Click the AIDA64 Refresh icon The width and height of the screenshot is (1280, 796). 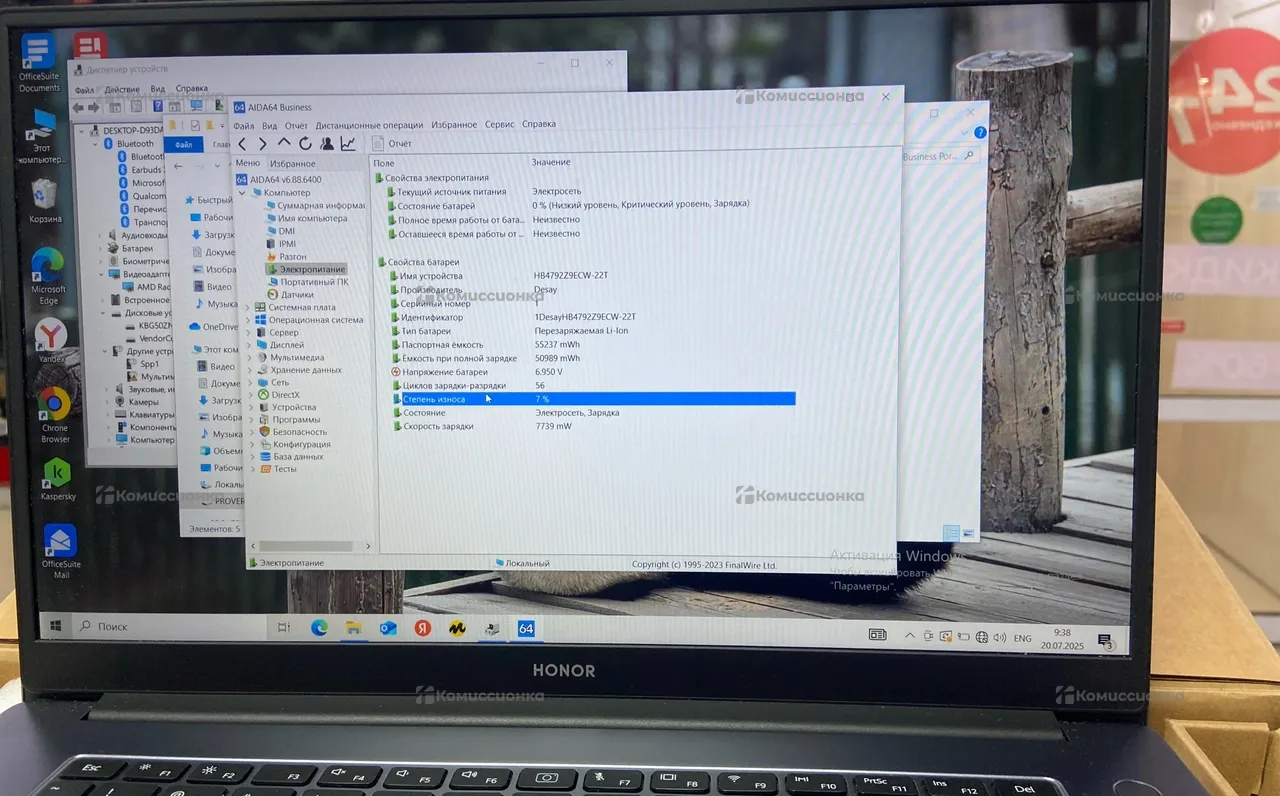pyautogui.click(x=305, y=144)
